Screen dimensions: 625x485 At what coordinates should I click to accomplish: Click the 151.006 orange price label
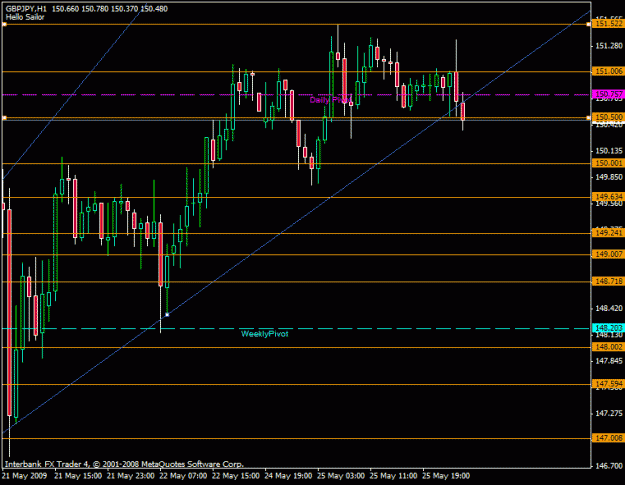point(608,71)
